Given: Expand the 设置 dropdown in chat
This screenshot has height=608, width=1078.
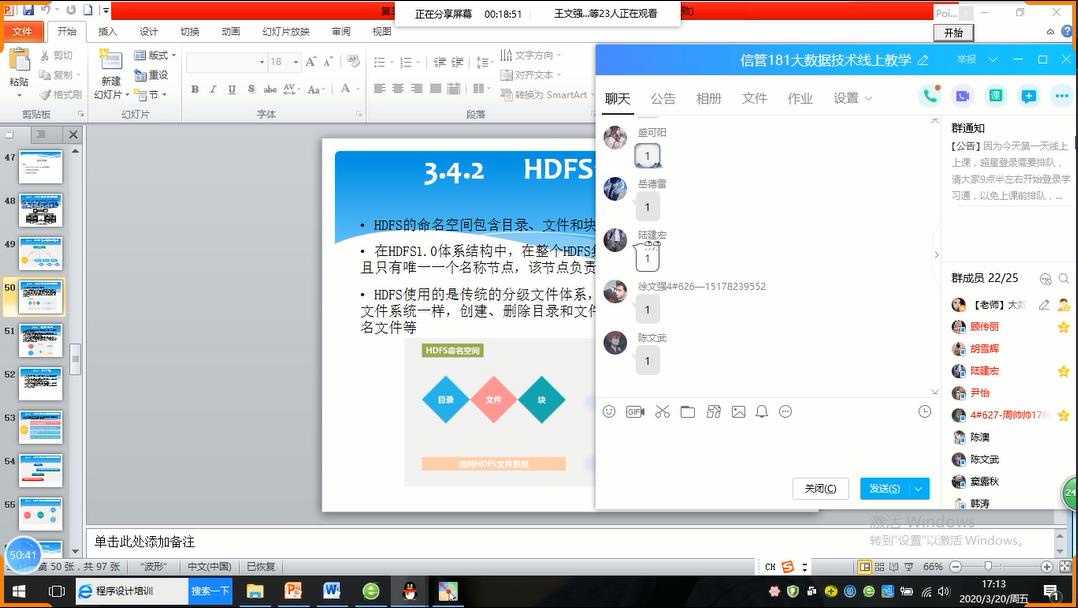Looking at the screenshot, I should click(x=853, y=98).
